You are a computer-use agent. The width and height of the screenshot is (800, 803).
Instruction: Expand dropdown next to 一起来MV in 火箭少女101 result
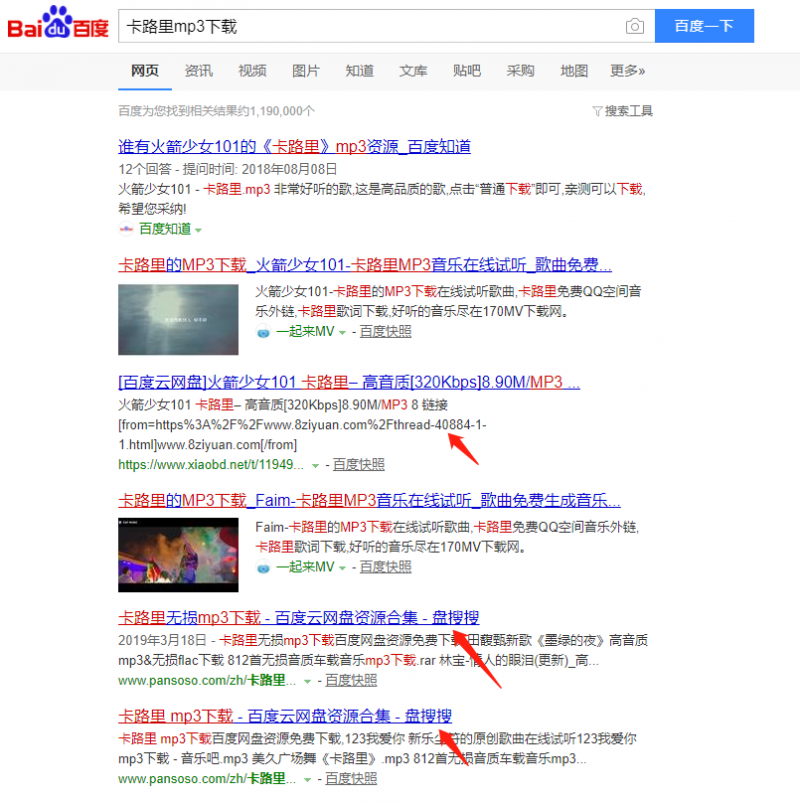coord(343,333)
